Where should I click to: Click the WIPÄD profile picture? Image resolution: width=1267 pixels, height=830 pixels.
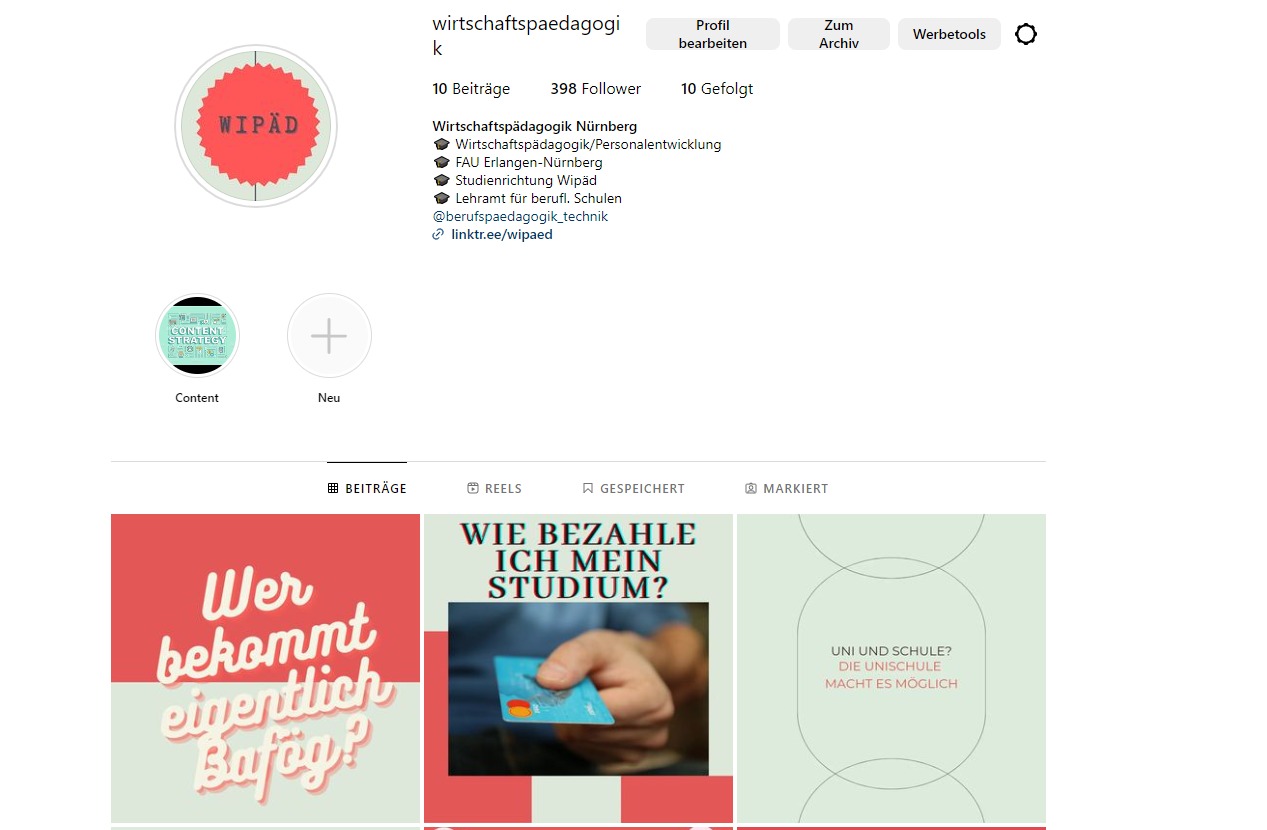256,126
